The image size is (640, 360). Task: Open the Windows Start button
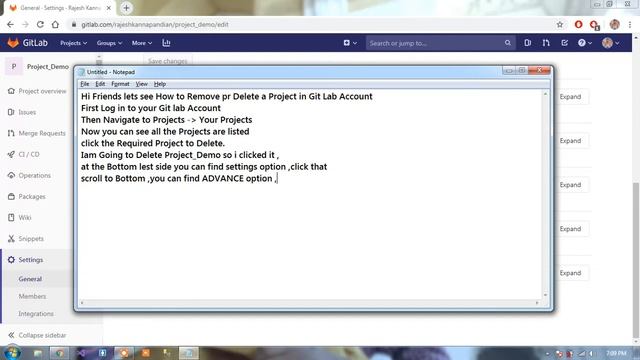tap(13, 353)
